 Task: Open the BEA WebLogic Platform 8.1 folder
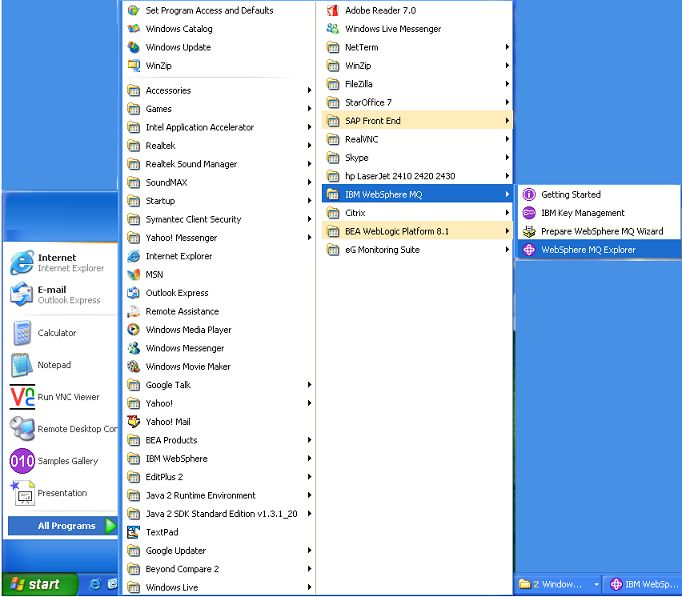417,231
